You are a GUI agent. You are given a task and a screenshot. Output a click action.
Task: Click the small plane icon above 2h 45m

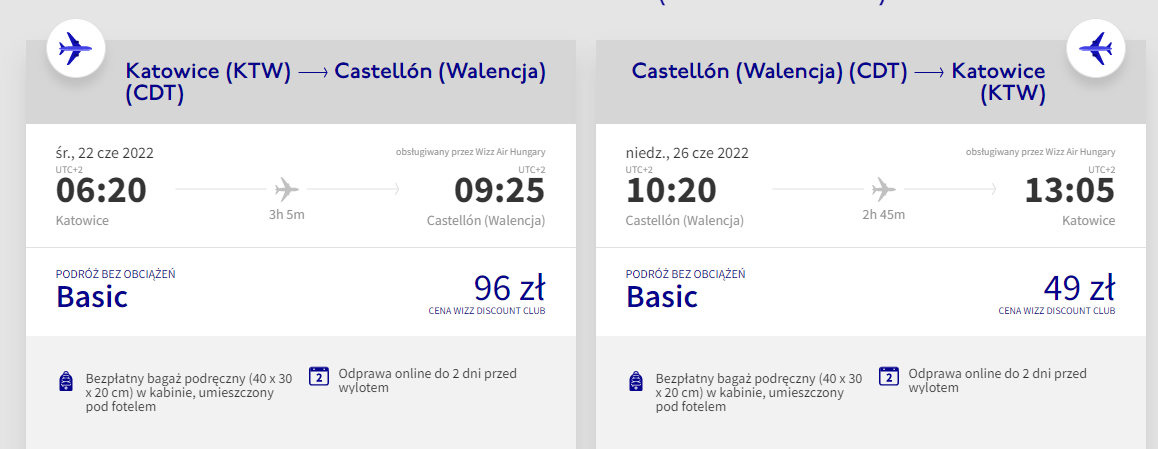pyautogui.click(x=883, y=188)
